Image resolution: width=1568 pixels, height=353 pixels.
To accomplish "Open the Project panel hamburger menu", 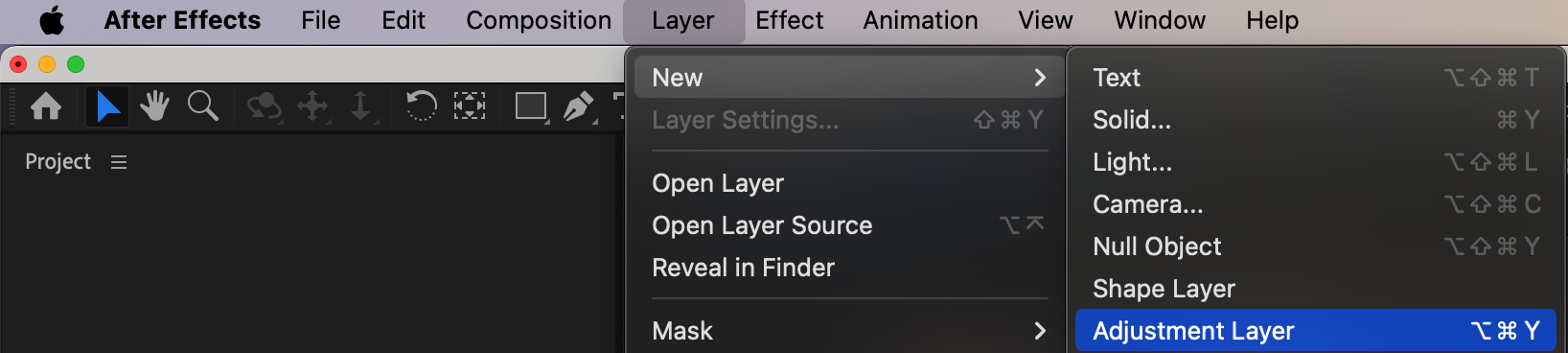I will 119,162.
